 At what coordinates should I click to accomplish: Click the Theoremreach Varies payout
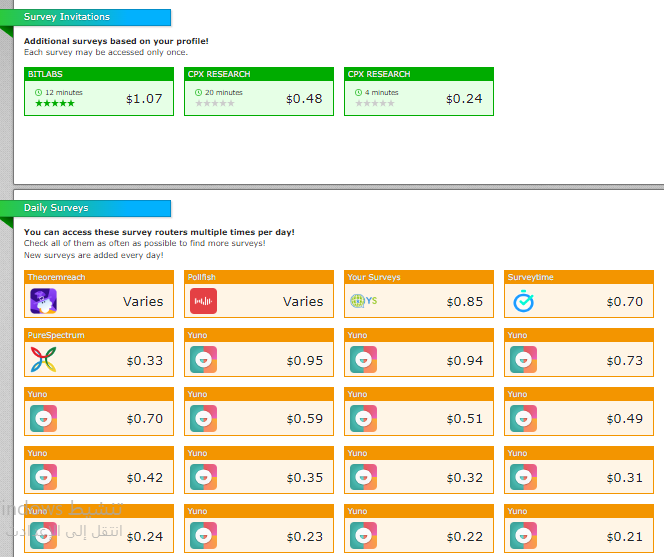pyautogui.click(x=143, y=302)
